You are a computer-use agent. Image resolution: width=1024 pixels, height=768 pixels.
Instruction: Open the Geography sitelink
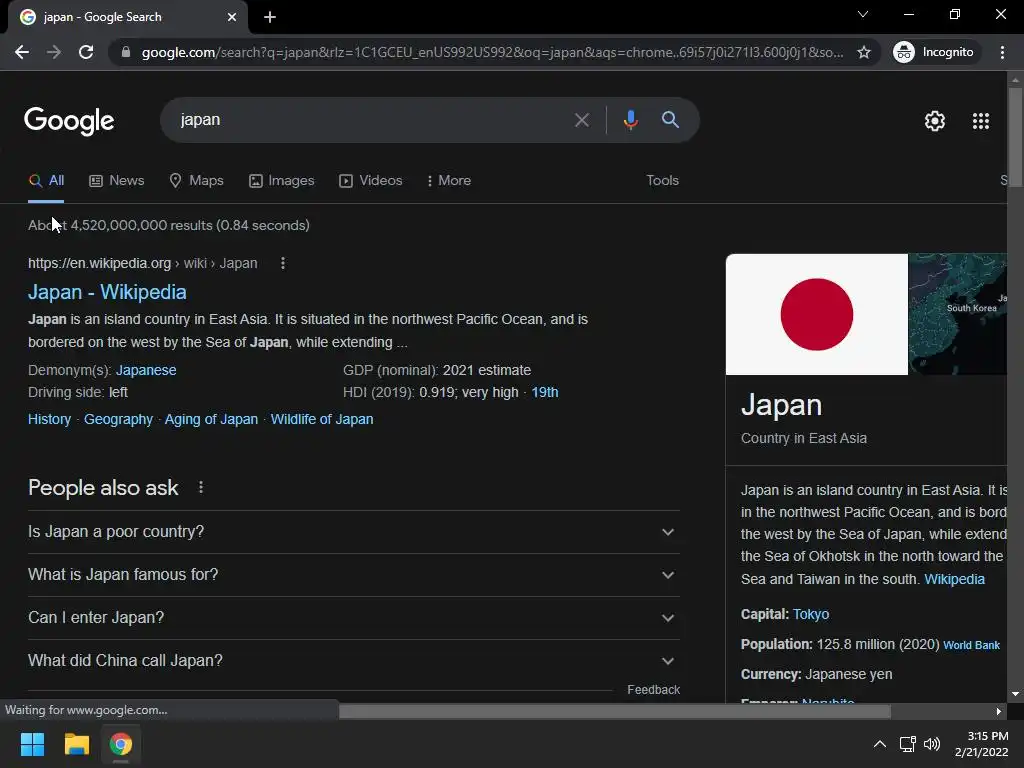click(x=118, y=419)
